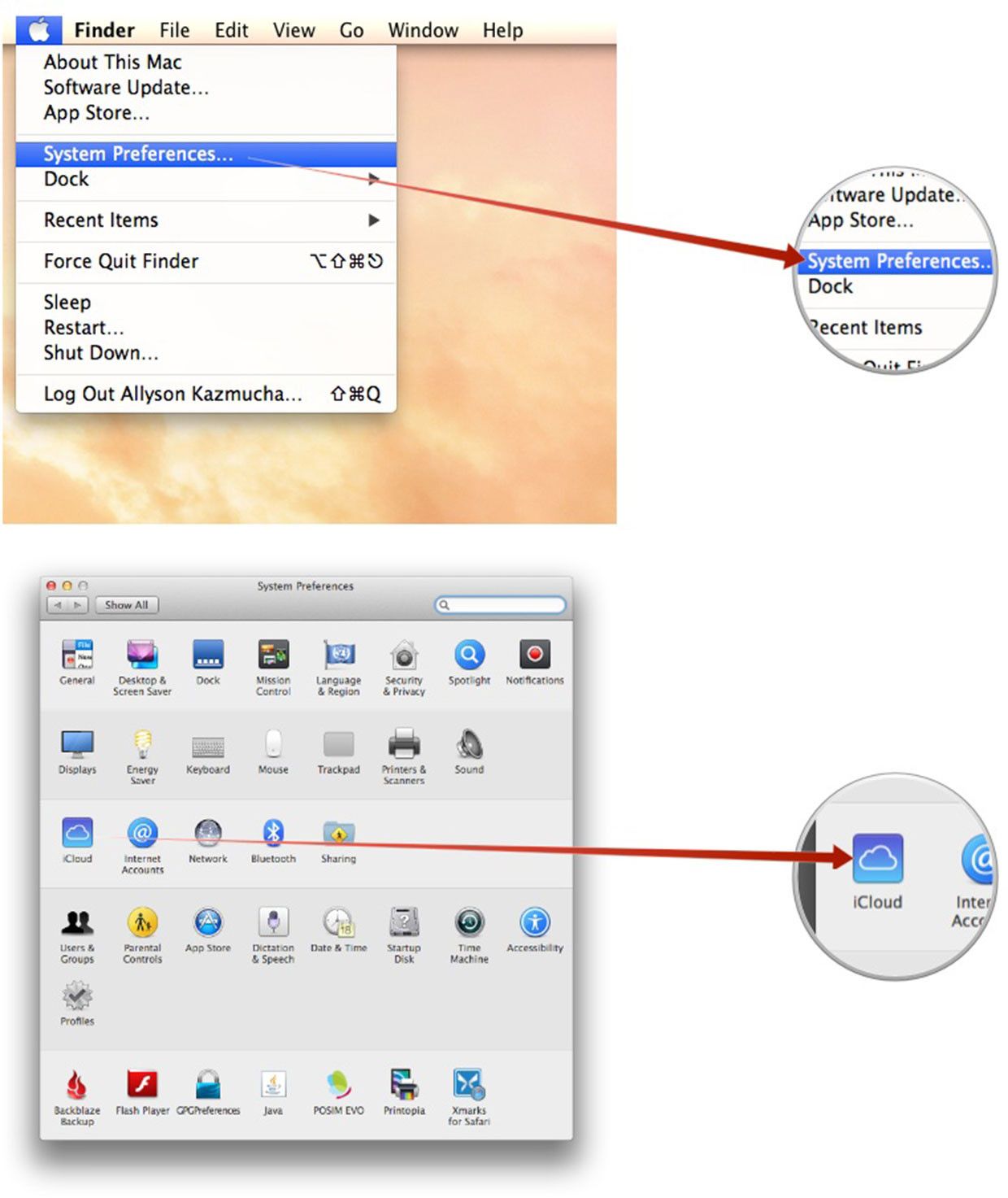Image resolution: width=1008 pixels, height=1198 pixels.
Task: Open the Go menu in menu bar
Action: point(351,30)
